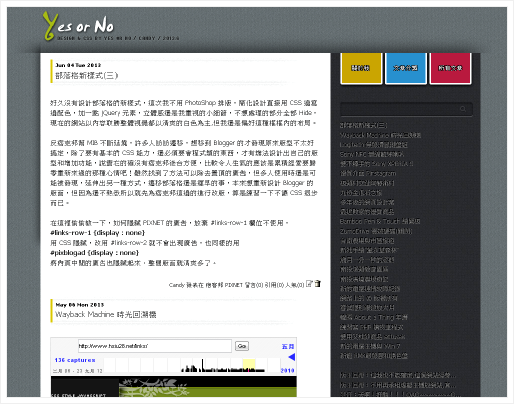Click the URL field in Wayback screenshot
This screenshot has width=514, height=404.
click(x=155, y=346)
